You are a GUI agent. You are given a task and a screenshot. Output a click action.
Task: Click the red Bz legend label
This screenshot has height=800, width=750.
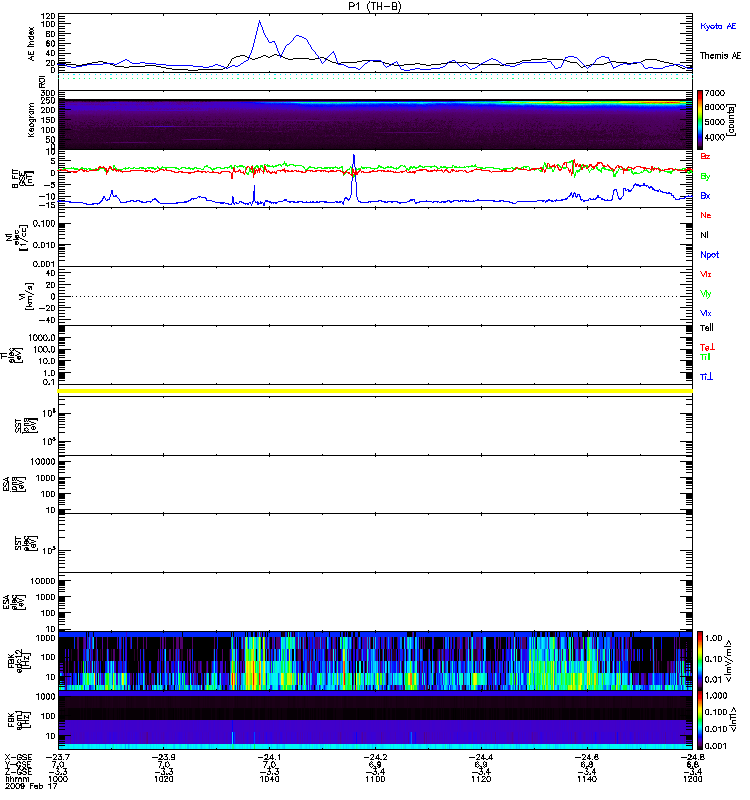705,156
